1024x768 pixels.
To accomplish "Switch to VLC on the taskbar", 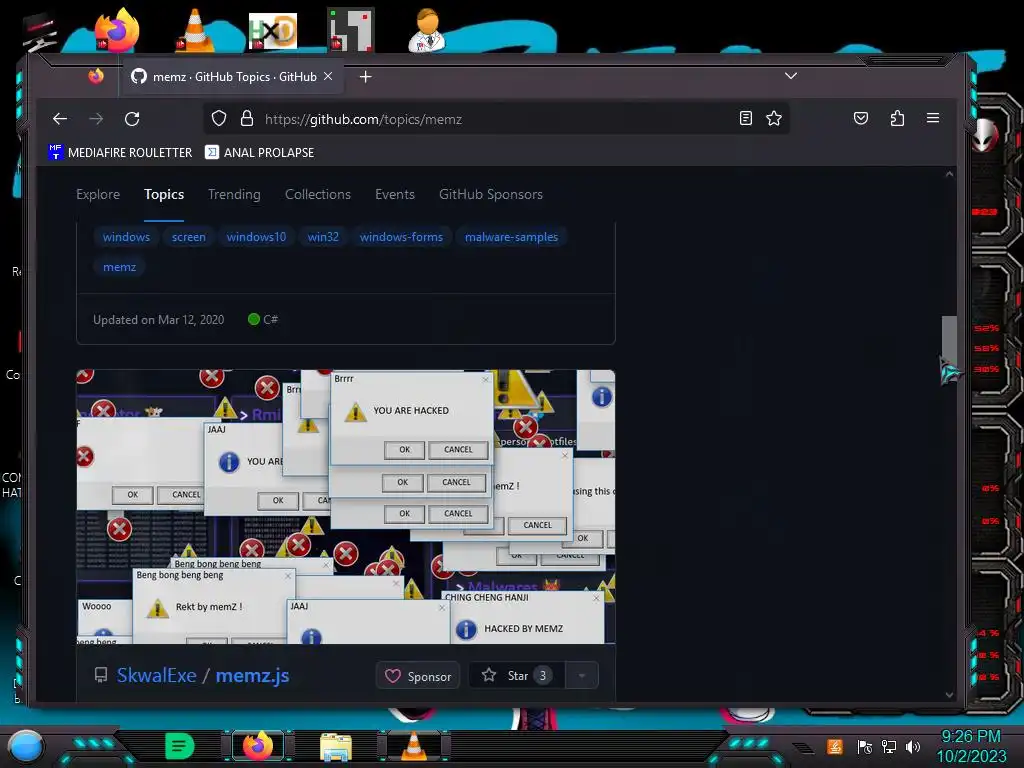I will pyautogui.click(x=413, y=746).
